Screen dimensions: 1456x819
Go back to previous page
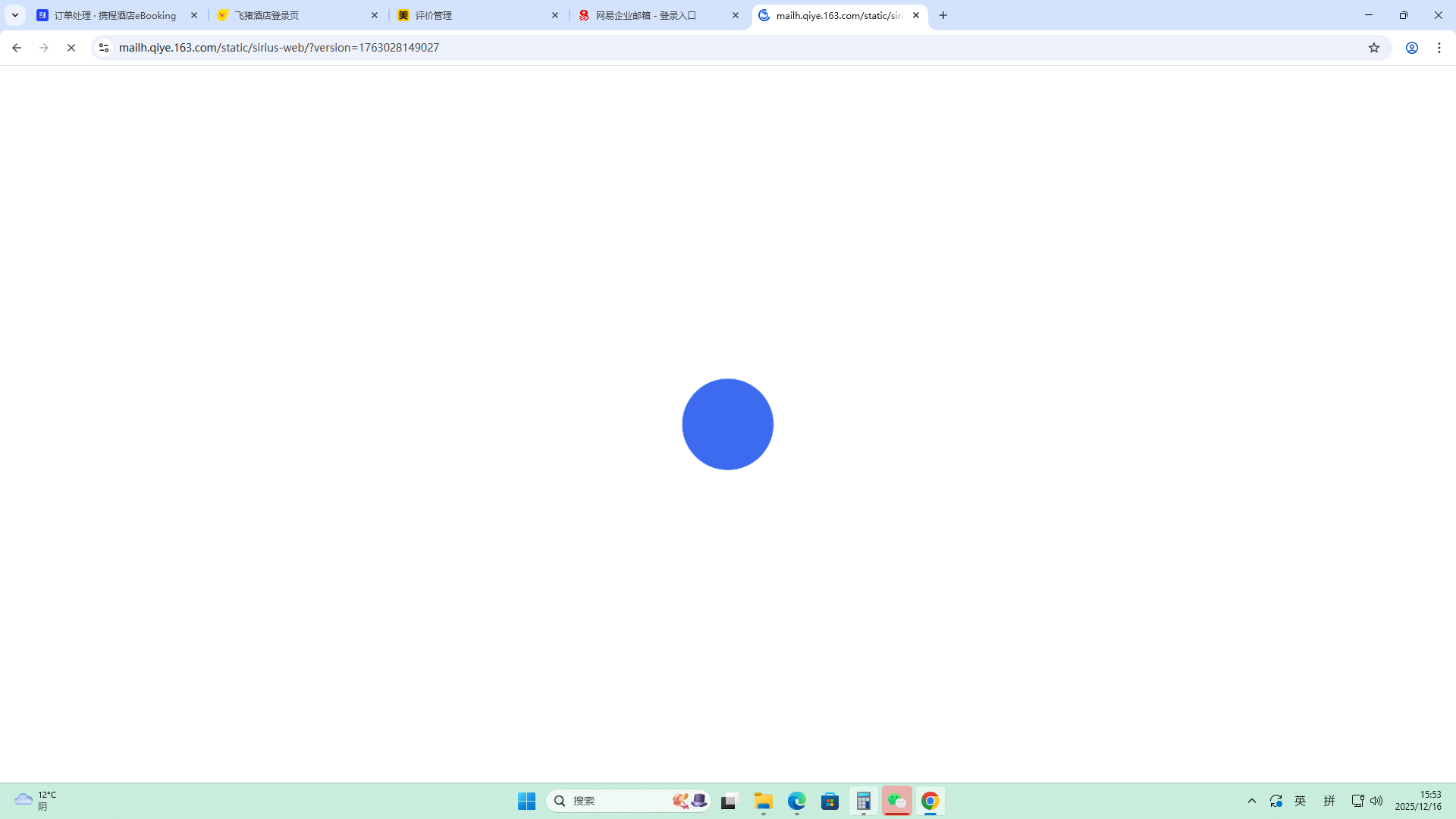[x=17, y=48]
